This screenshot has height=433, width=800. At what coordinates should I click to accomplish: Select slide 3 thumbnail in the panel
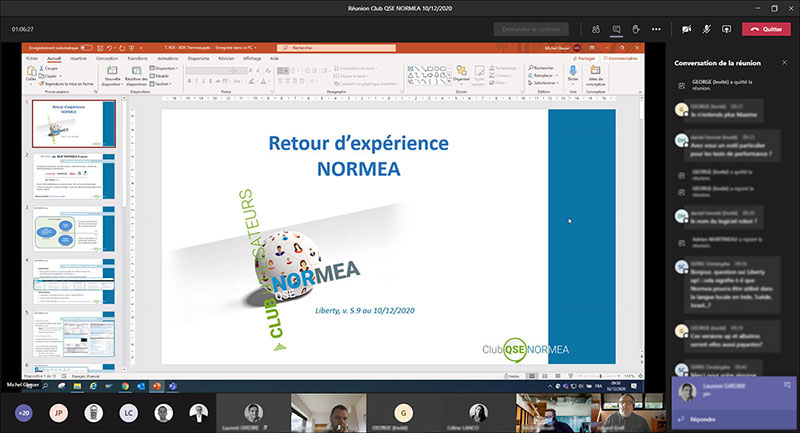(x=74, y=229)
